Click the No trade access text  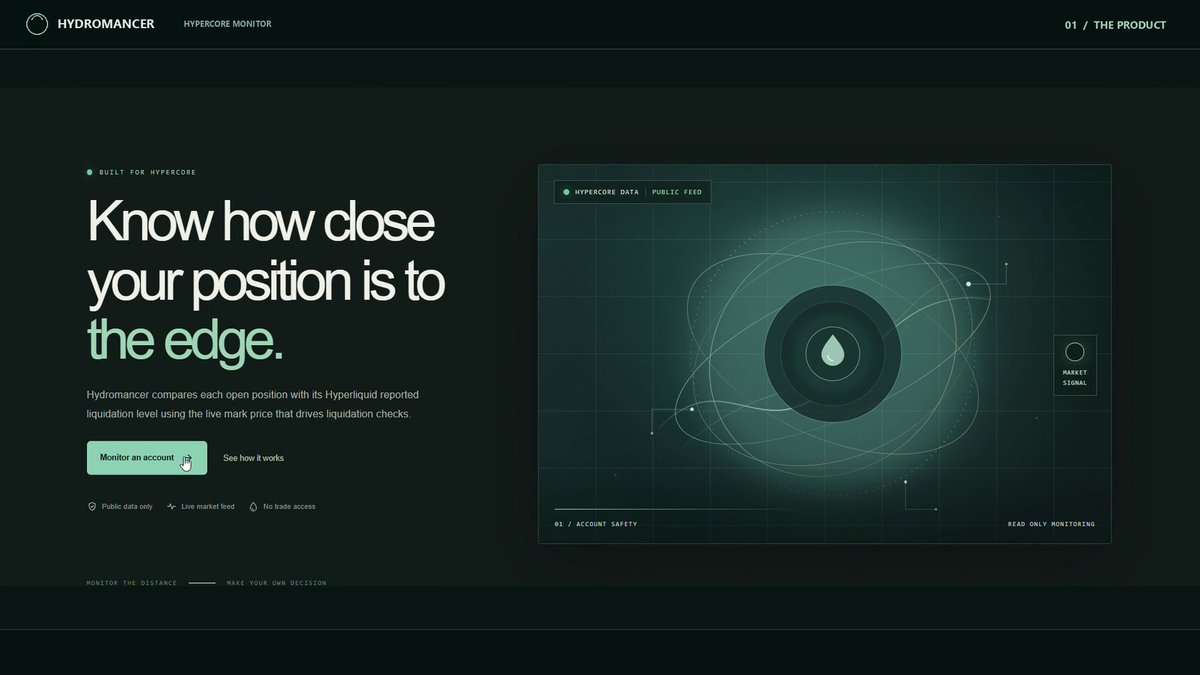coord(289,507)
